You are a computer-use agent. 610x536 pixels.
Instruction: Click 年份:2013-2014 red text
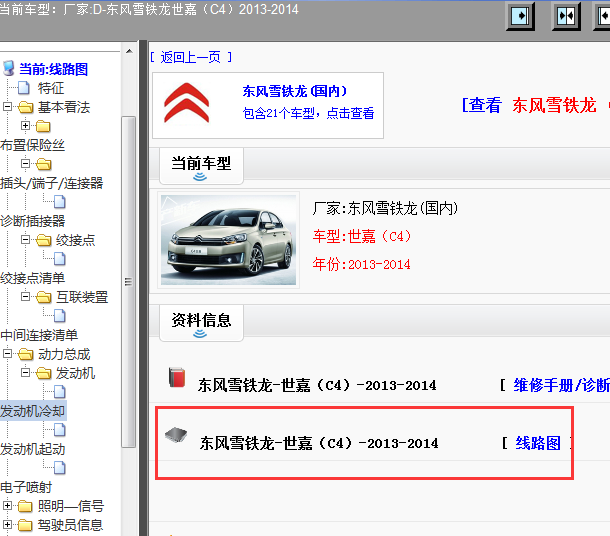pos(361,264)
